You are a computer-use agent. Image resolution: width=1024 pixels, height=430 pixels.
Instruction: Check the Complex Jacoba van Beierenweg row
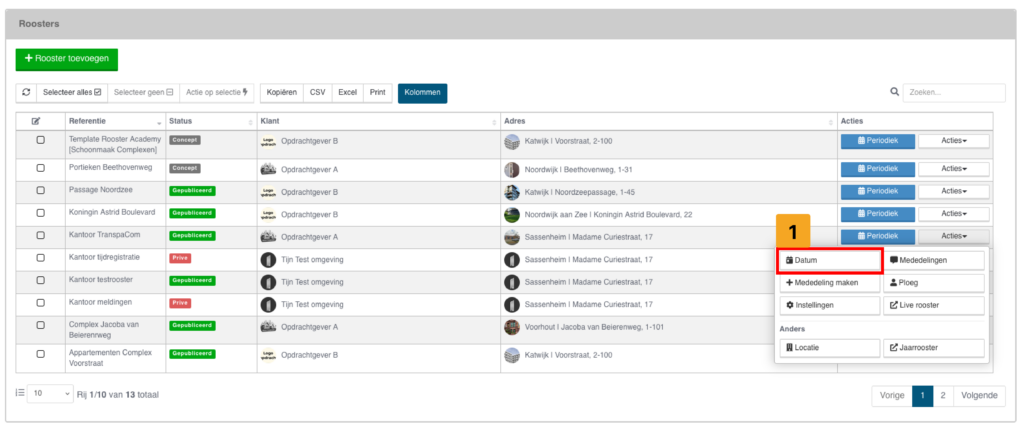tap(41, 326)
